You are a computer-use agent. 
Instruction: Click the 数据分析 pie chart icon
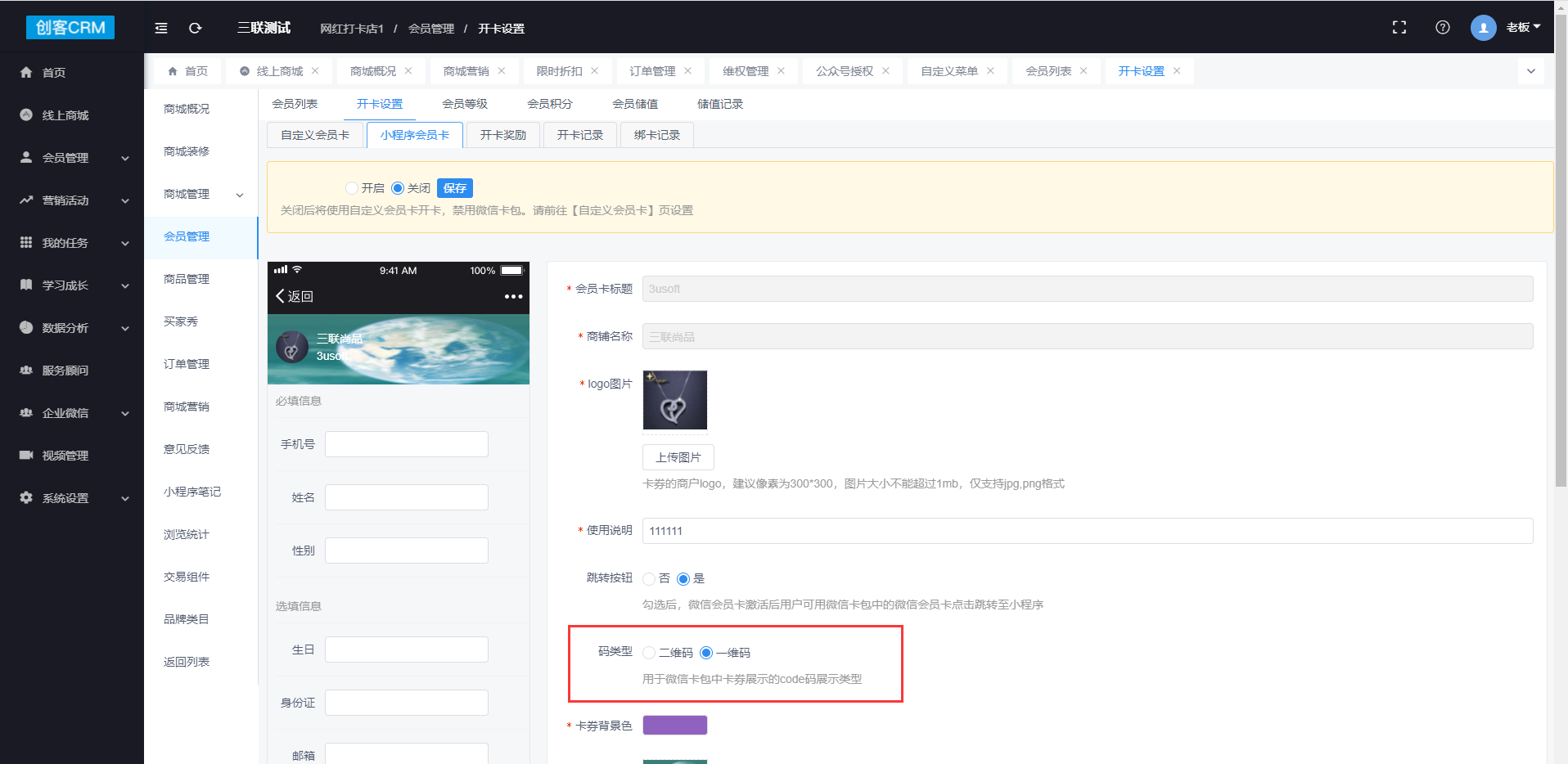26,328
